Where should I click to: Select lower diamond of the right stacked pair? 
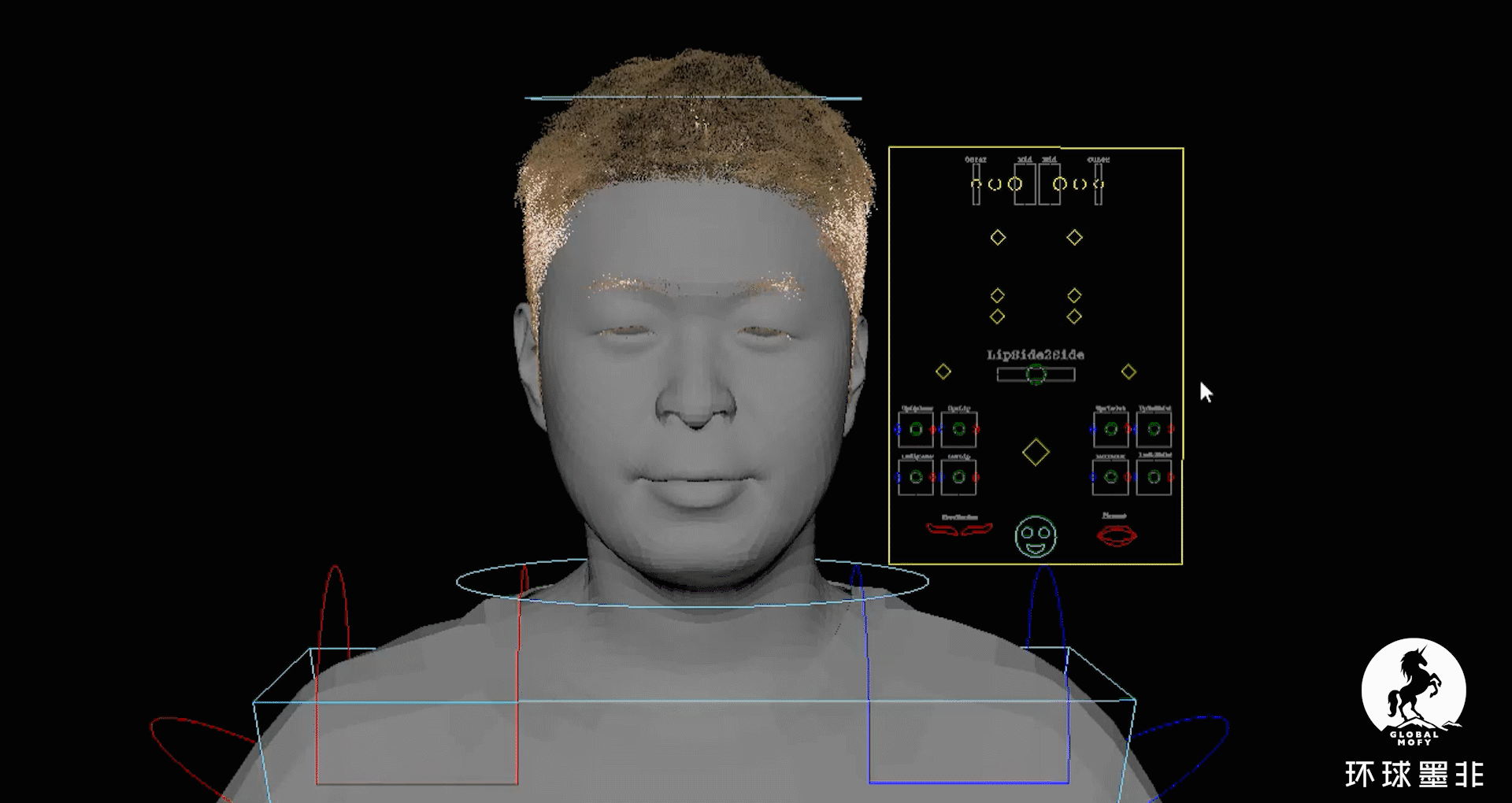click(x=1074, y=316)
